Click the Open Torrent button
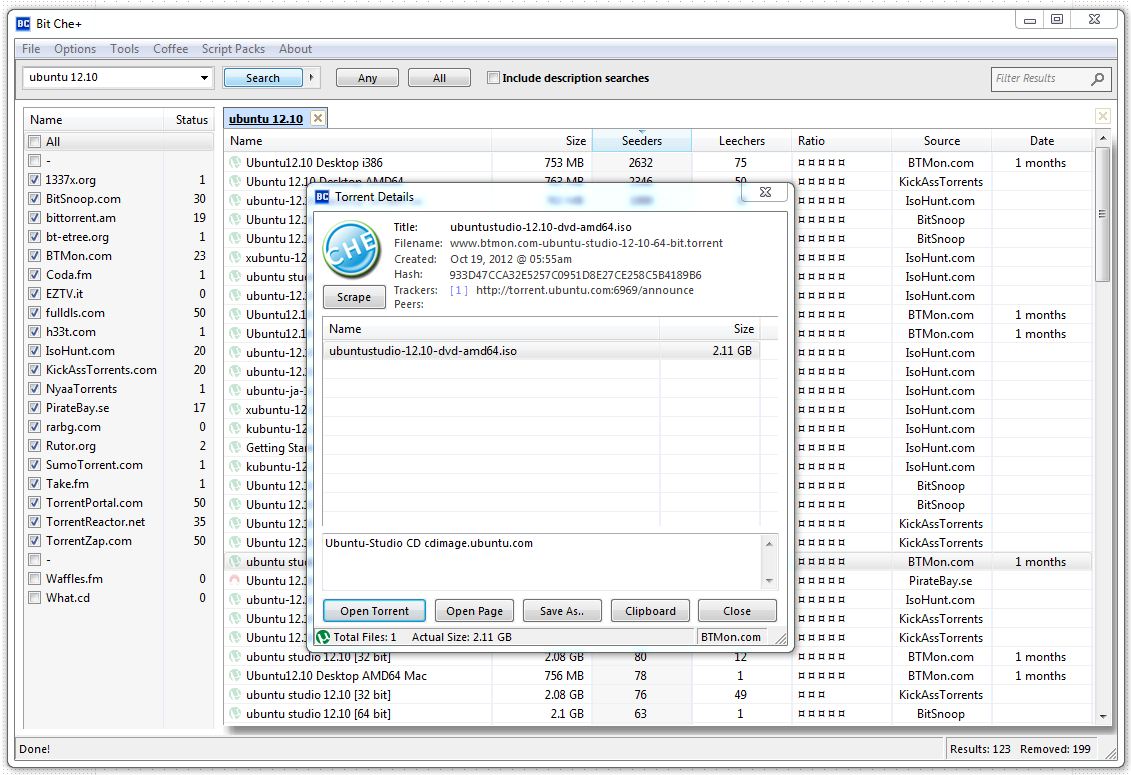The width and height of the screenshot is (1131, 775). click(374, 611)
